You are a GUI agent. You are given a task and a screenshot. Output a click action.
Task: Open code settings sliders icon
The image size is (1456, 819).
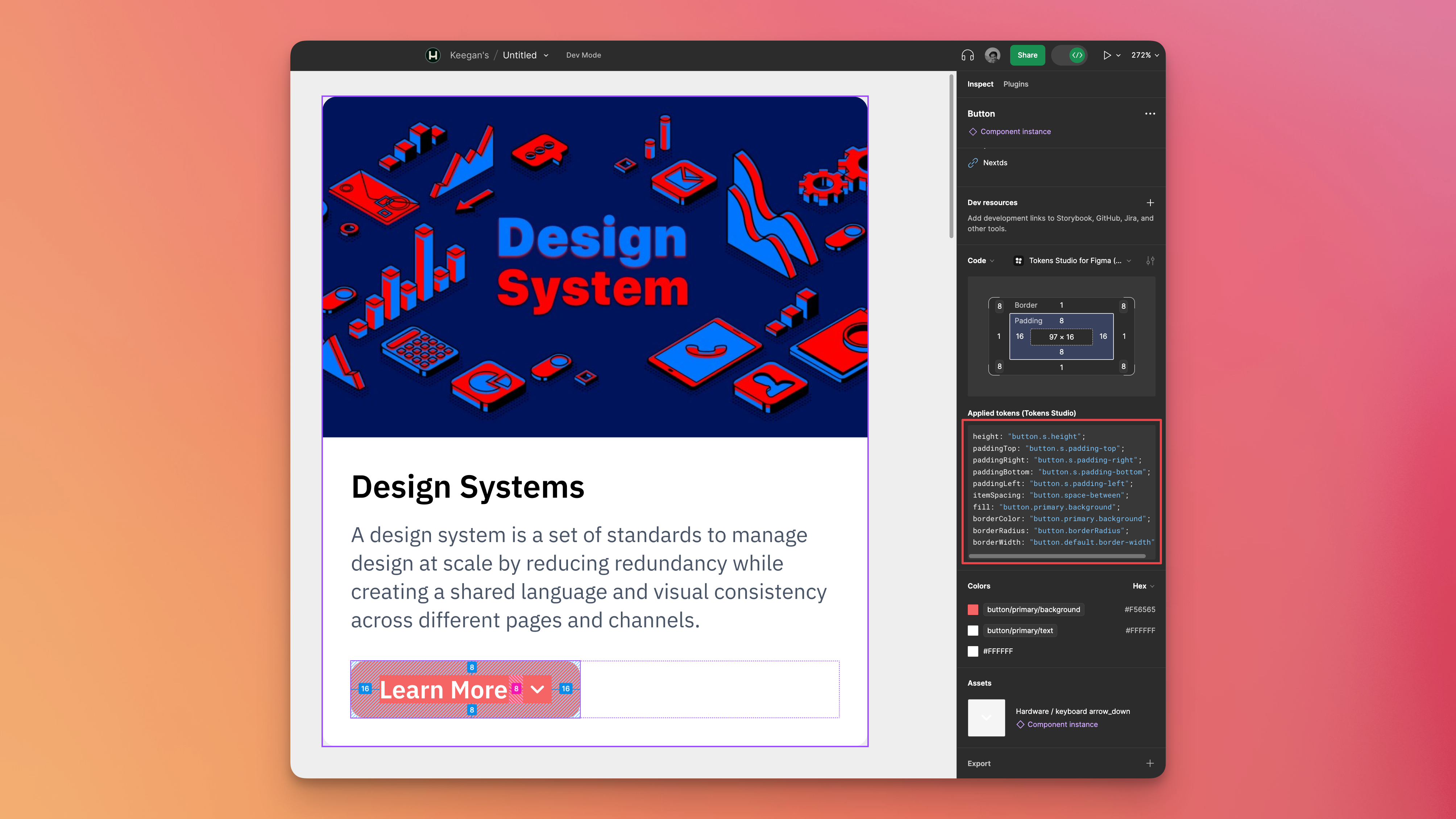1150,261
